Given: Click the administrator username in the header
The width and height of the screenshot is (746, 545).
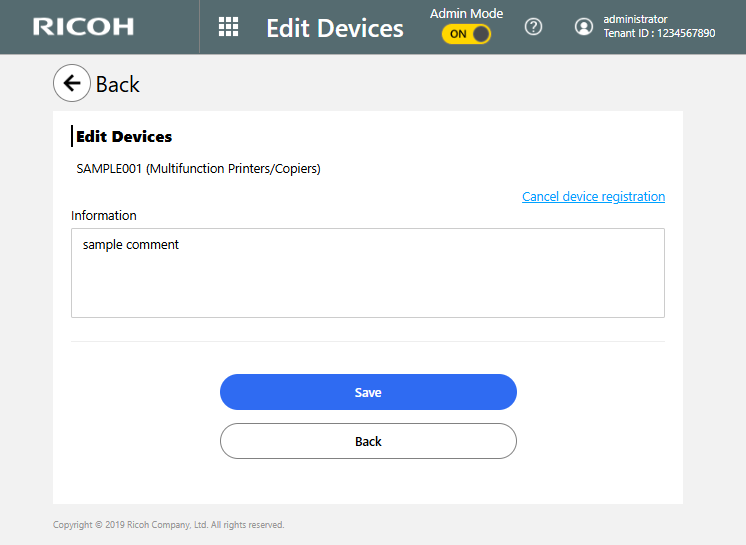Looking at the screenshot, I should (x=635, y=19).
